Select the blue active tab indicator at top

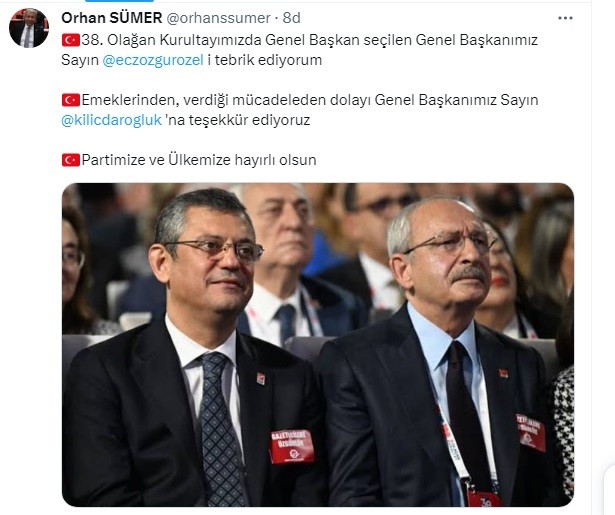pyautogui.click(x=119, y=1)
